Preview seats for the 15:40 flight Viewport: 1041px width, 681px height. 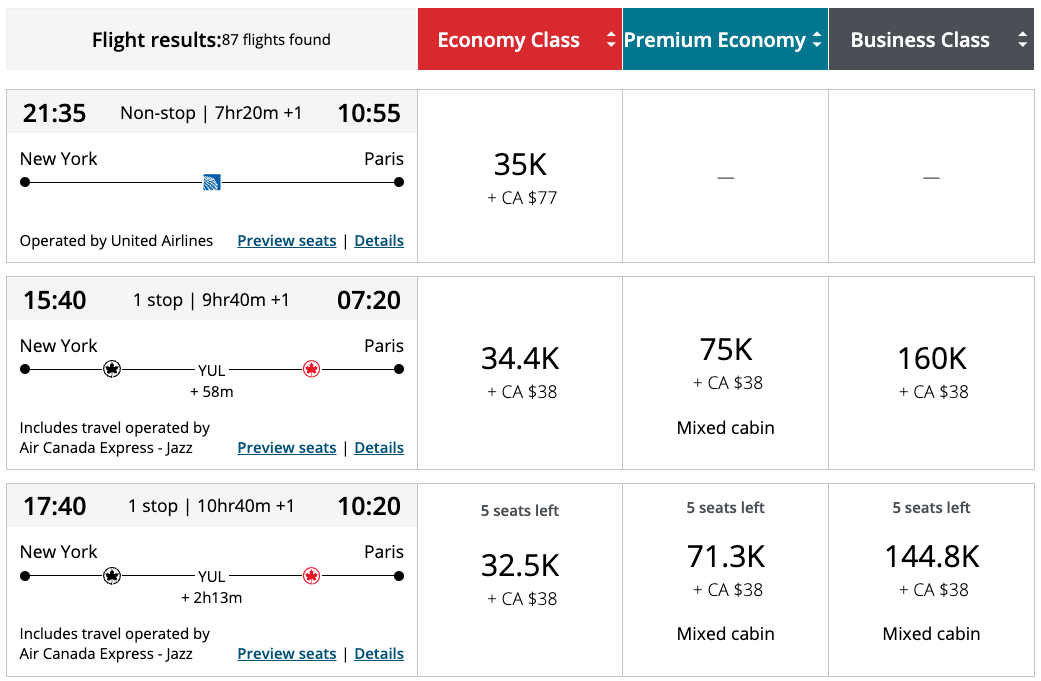click(286, 448)
